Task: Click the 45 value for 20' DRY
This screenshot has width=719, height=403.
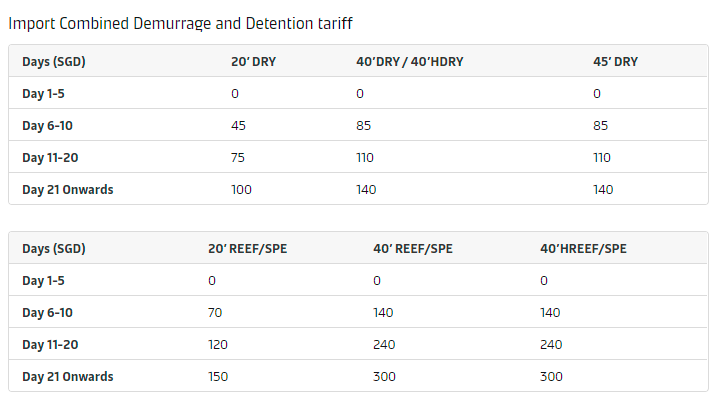Action: coord(238,126)
